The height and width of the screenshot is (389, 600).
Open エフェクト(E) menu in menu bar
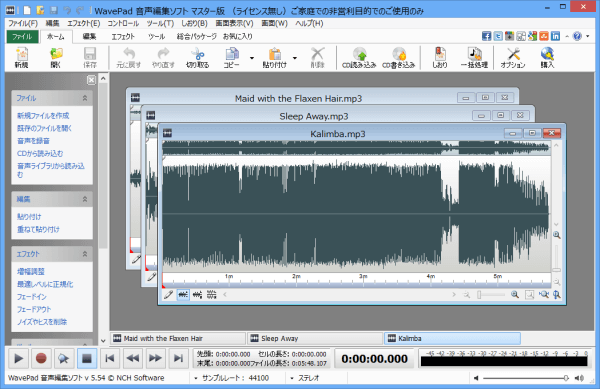tap(83, 23)
